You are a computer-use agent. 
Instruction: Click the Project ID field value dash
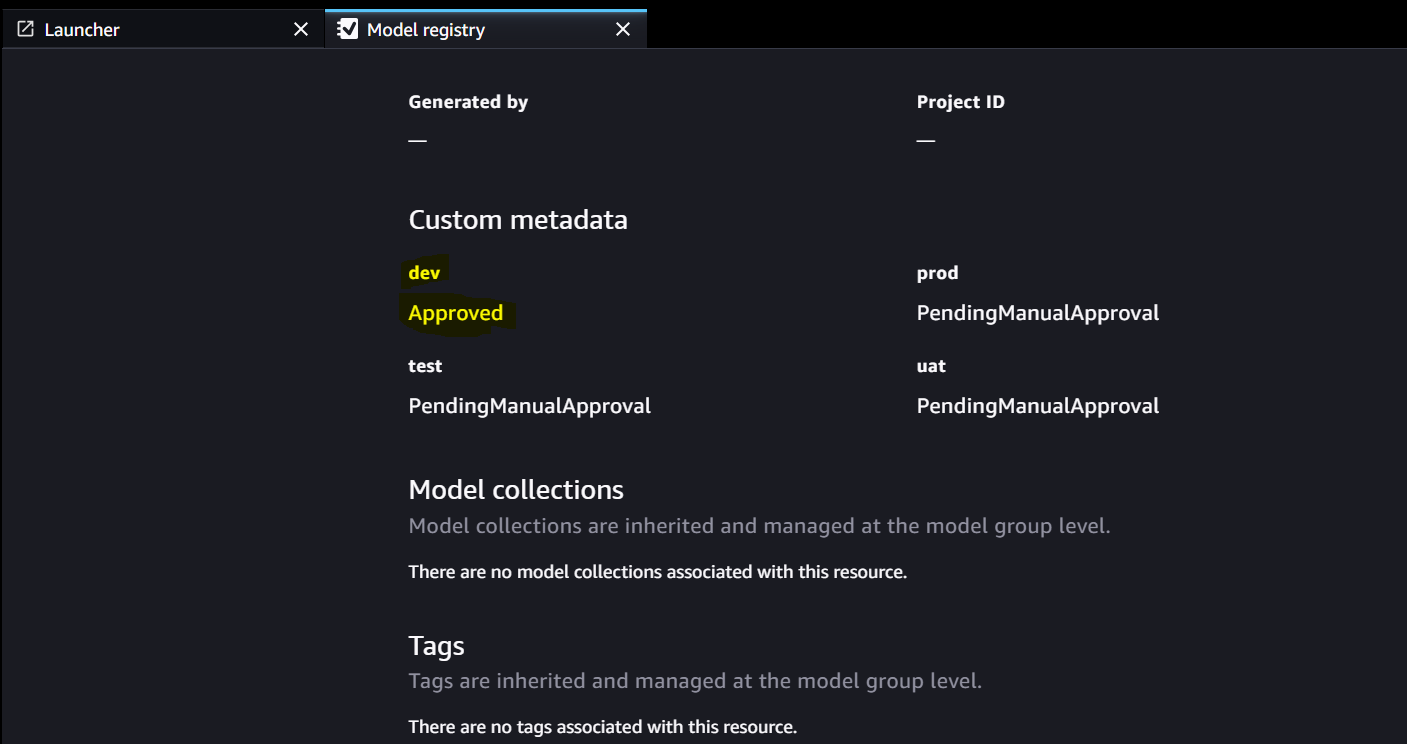click(925, 140)
